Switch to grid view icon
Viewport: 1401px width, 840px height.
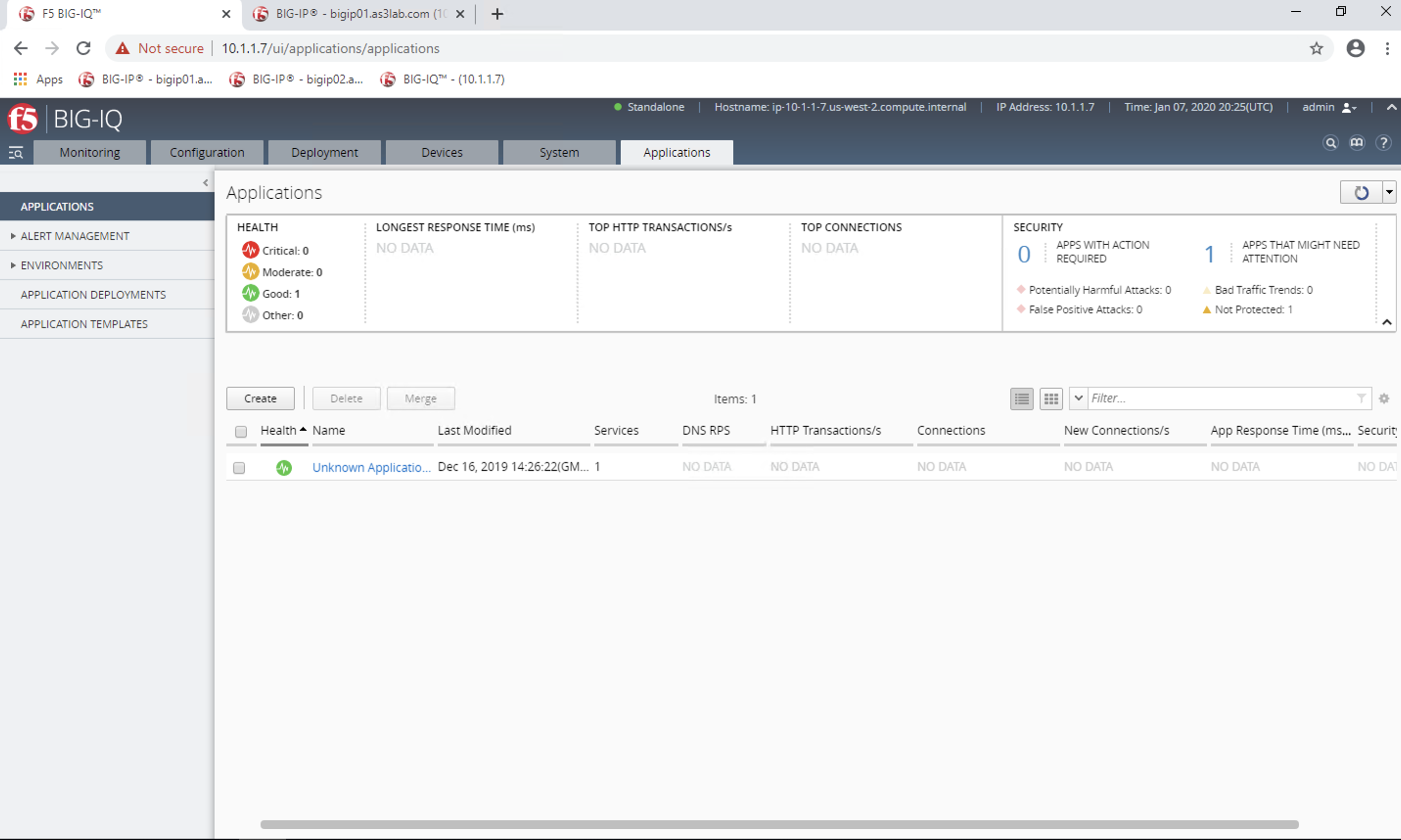(1051, 398)
